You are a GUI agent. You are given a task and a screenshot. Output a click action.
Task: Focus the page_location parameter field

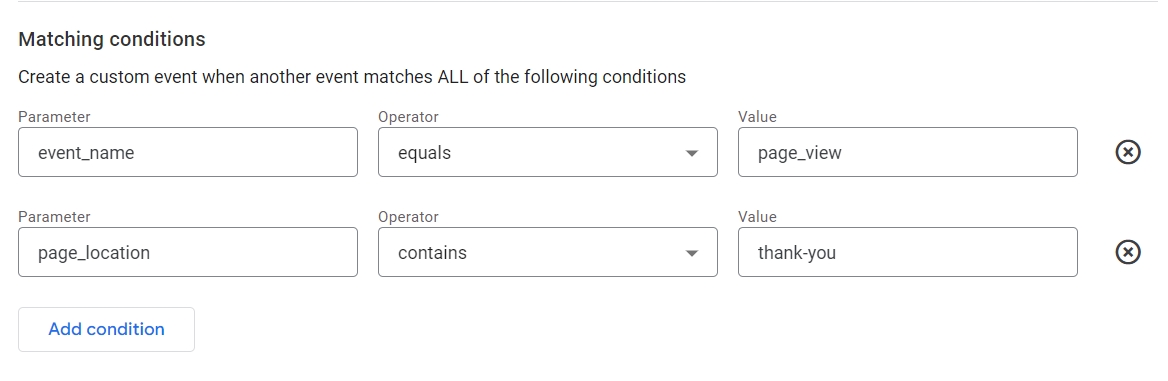(188, 252)
